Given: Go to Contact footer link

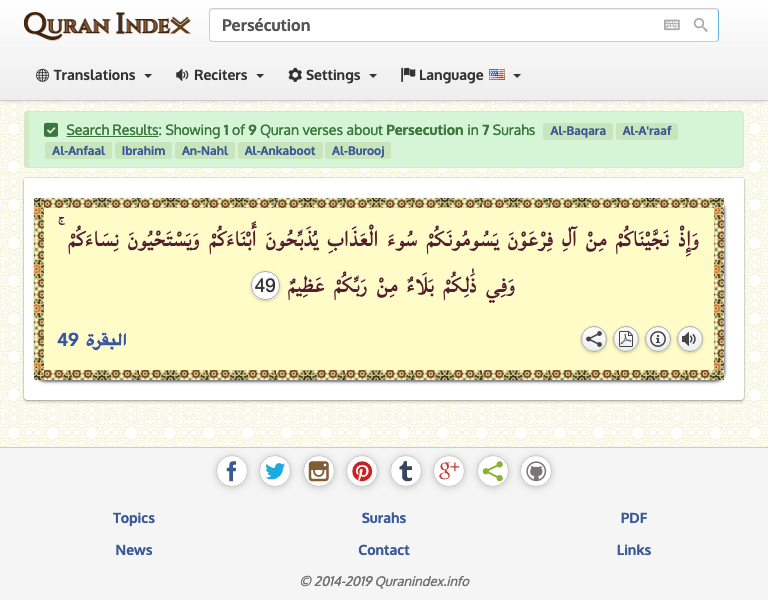Looking at the screenshot, I should (384, 550).
